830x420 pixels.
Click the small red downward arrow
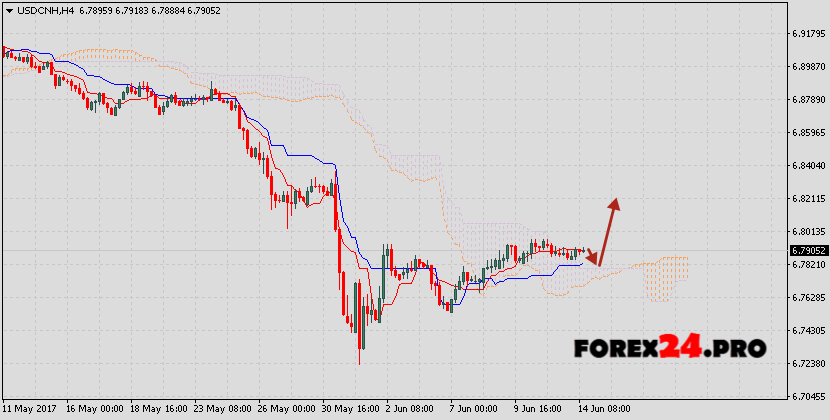point(592,257)
